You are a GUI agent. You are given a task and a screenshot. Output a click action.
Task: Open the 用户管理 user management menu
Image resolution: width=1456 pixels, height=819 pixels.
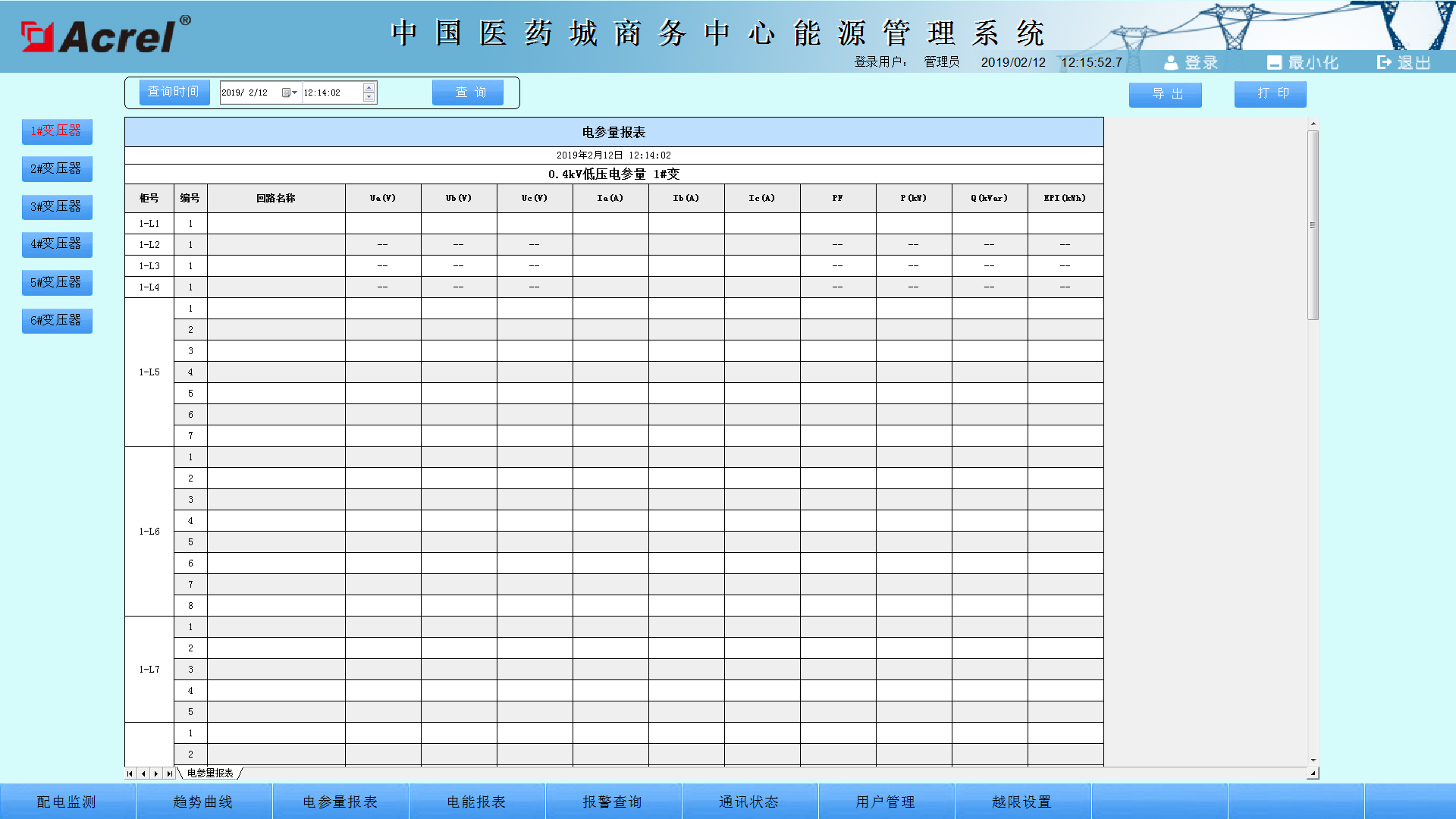coord(886,801)
